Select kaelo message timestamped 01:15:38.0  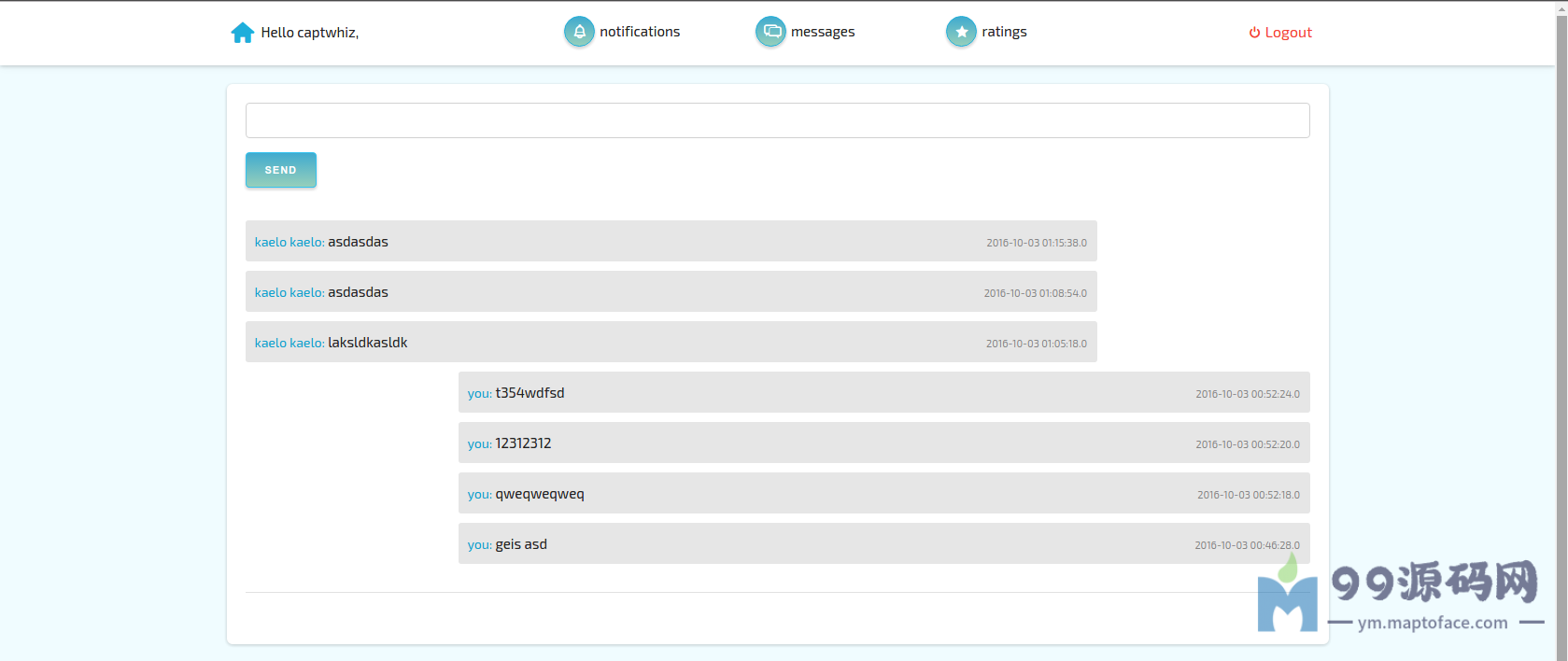coord(671,241)
